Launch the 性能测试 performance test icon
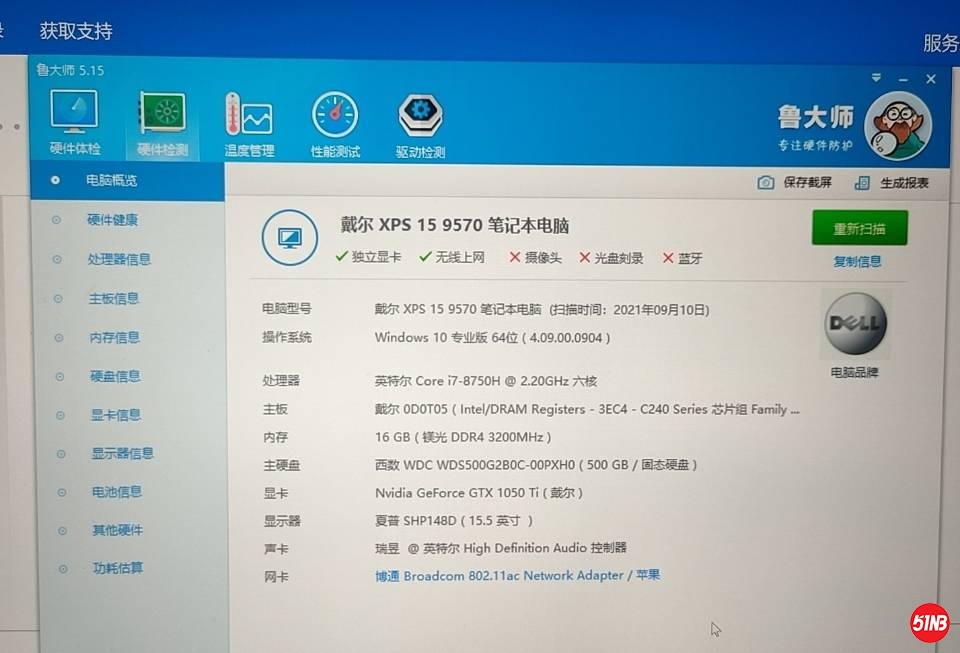The height and width of the screenshot is (653, 960). coord(335,116)
